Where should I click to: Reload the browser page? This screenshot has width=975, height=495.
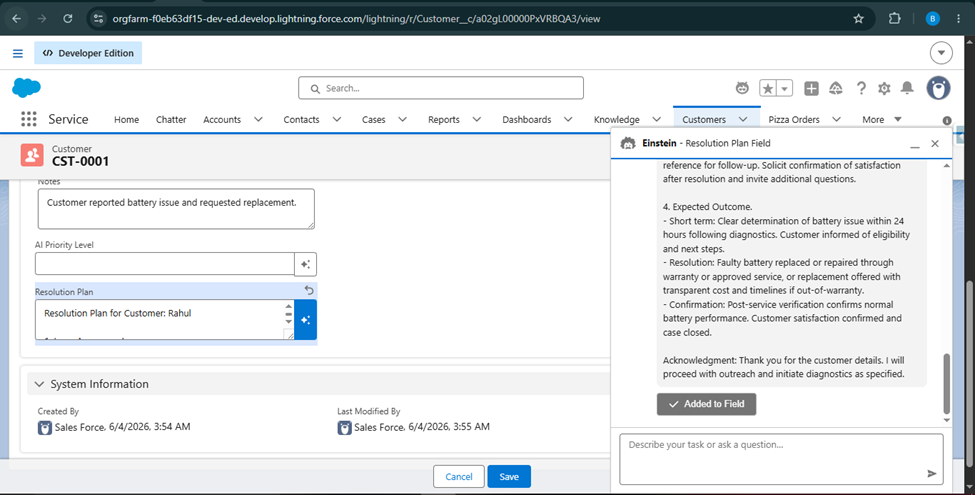coord(68,19)
